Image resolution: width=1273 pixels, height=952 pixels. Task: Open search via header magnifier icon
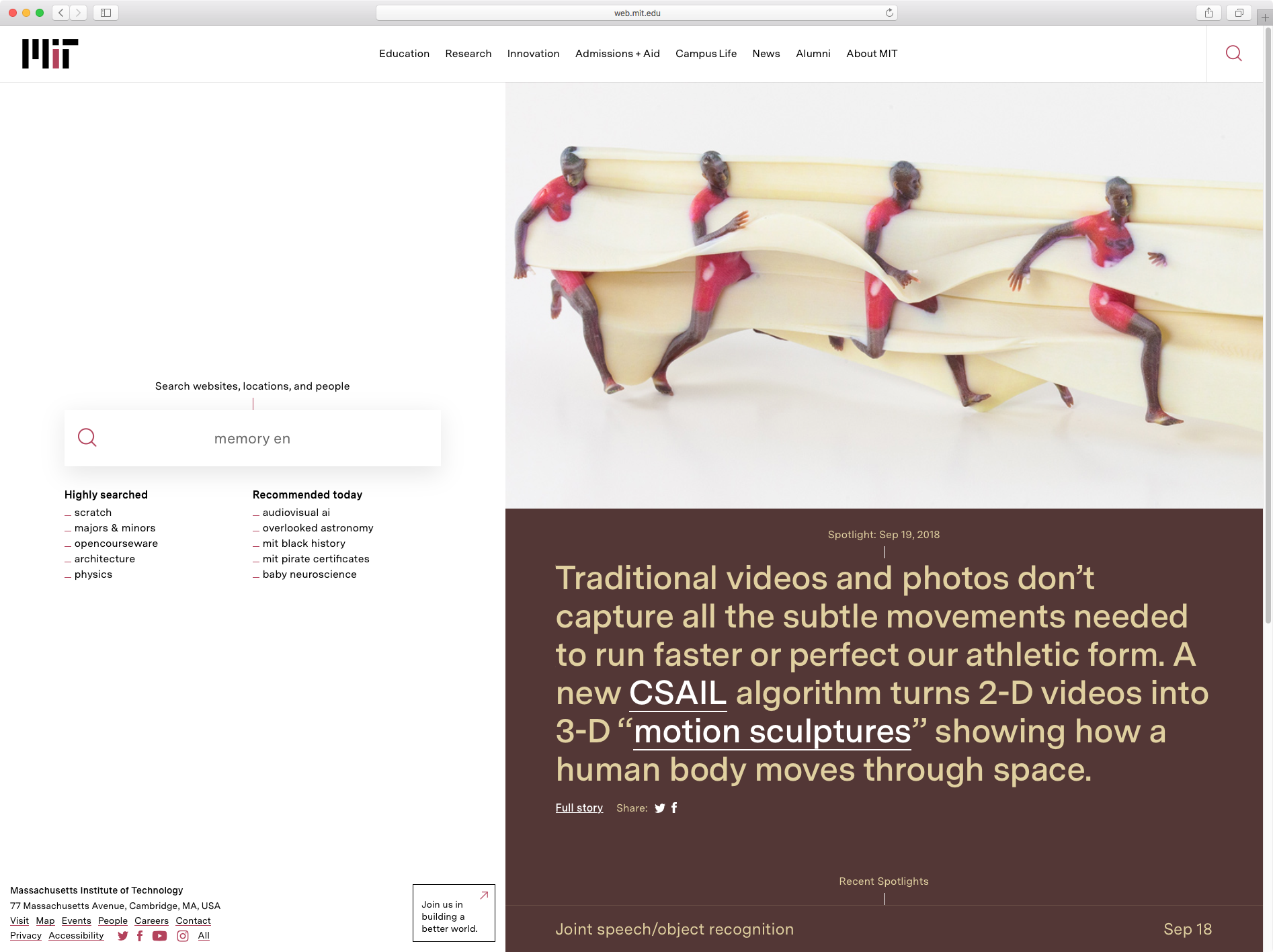coord(1233,54)
